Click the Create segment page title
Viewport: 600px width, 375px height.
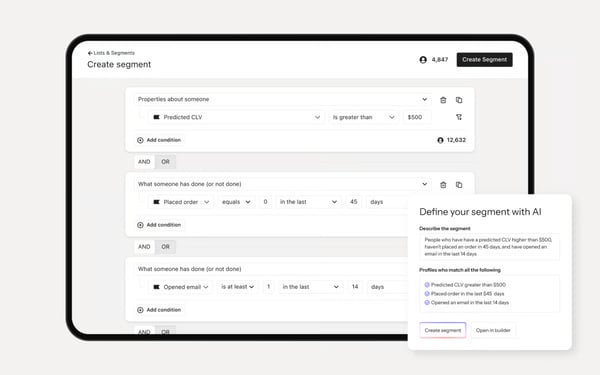pyautogui.click(x=119, y=64)
